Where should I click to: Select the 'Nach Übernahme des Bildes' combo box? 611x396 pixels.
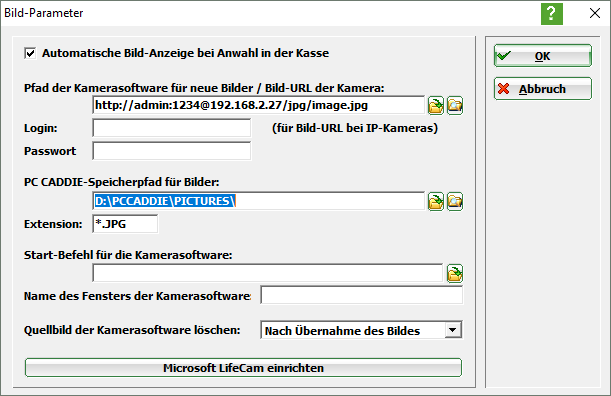click(x=361, y=330)
